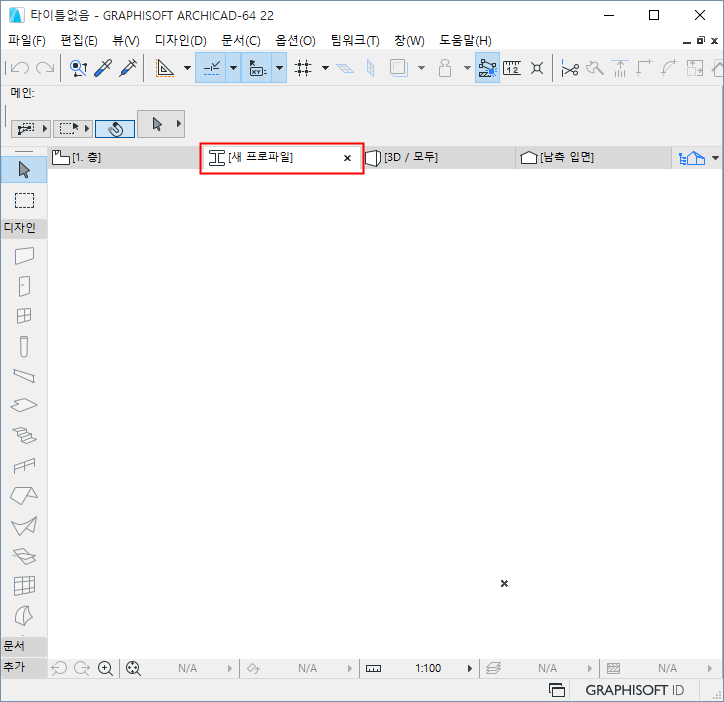Open the 편집(E) menu
The width and height of the screenshot is (724, 702).
(x=79, y=41)
